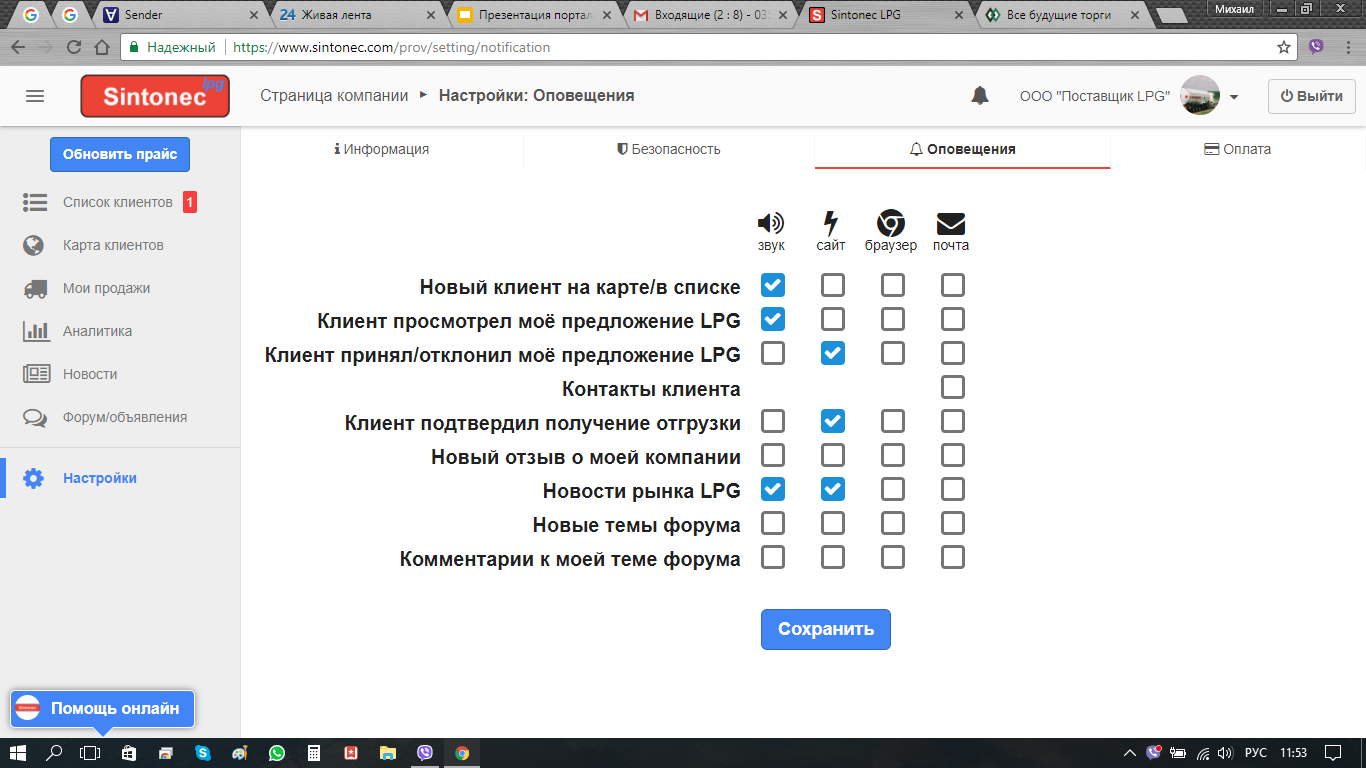
Task: Switch to the Безопасность tab
Action: (668, 149)
